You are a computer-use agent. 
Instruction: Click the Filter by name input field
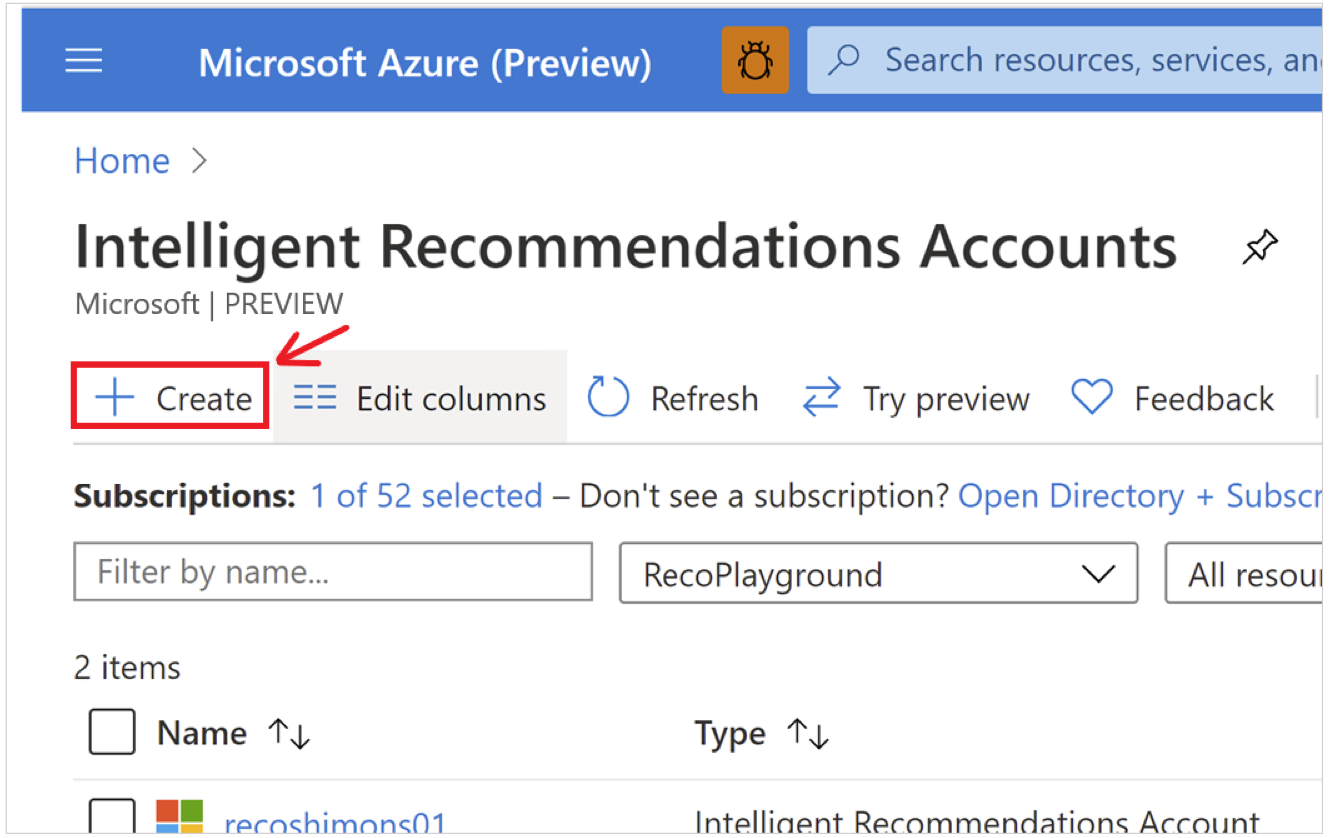332,571
